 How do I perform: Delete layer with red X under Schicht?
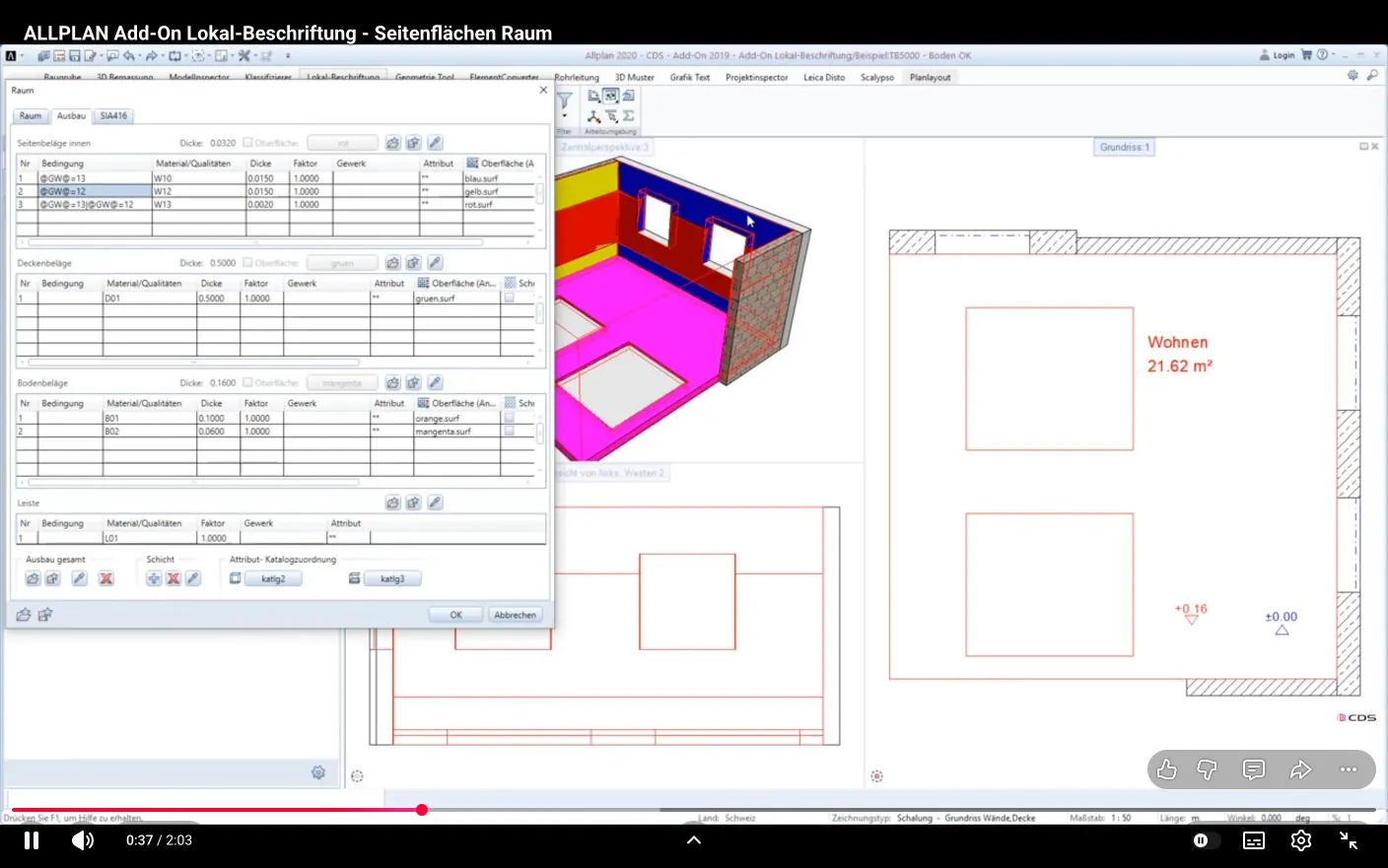173,578
